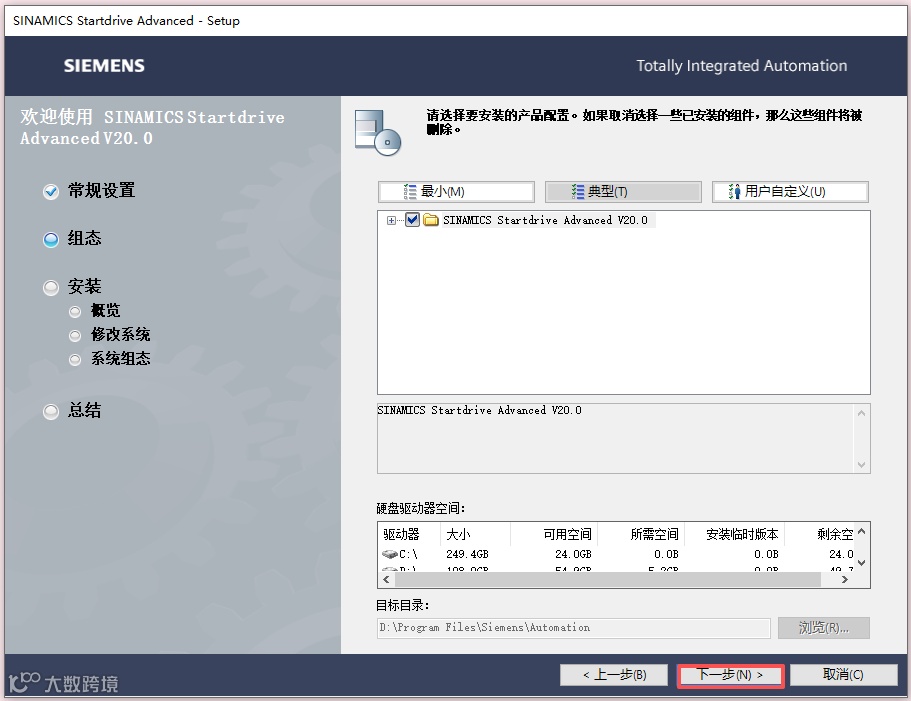
Task: Select the SINAMICS Startdrive Advanced V20.0 tree label
Action: point(545,220)
